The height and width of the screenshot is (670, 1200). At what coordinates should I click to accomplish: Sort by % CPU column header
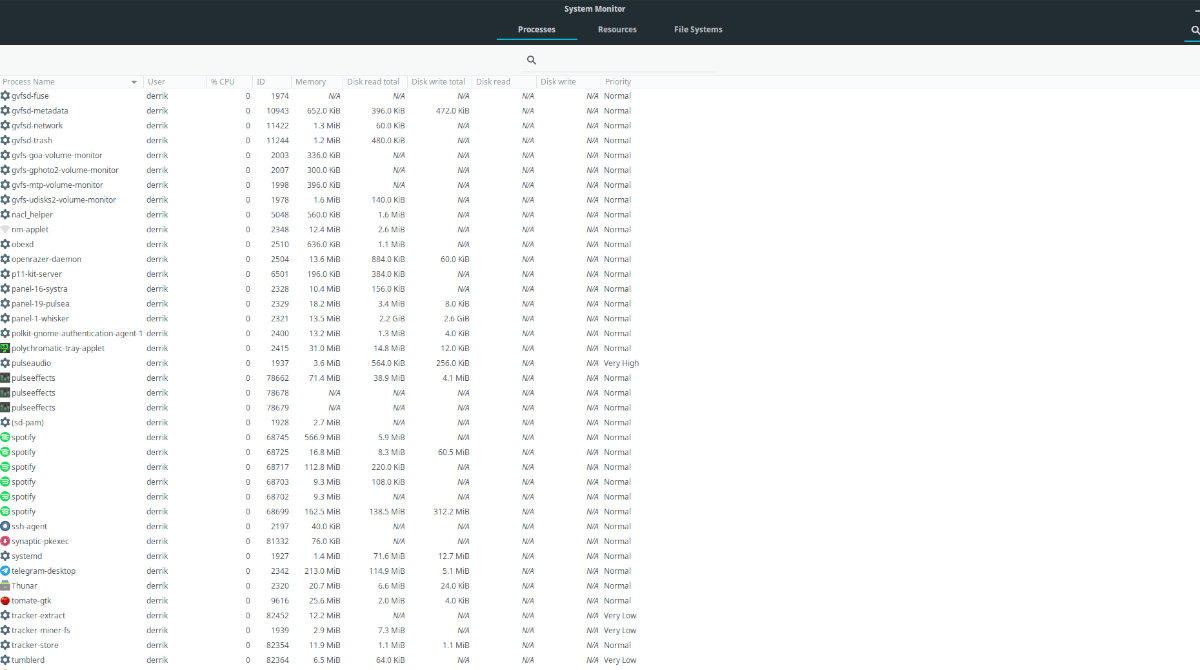[229, 82]
